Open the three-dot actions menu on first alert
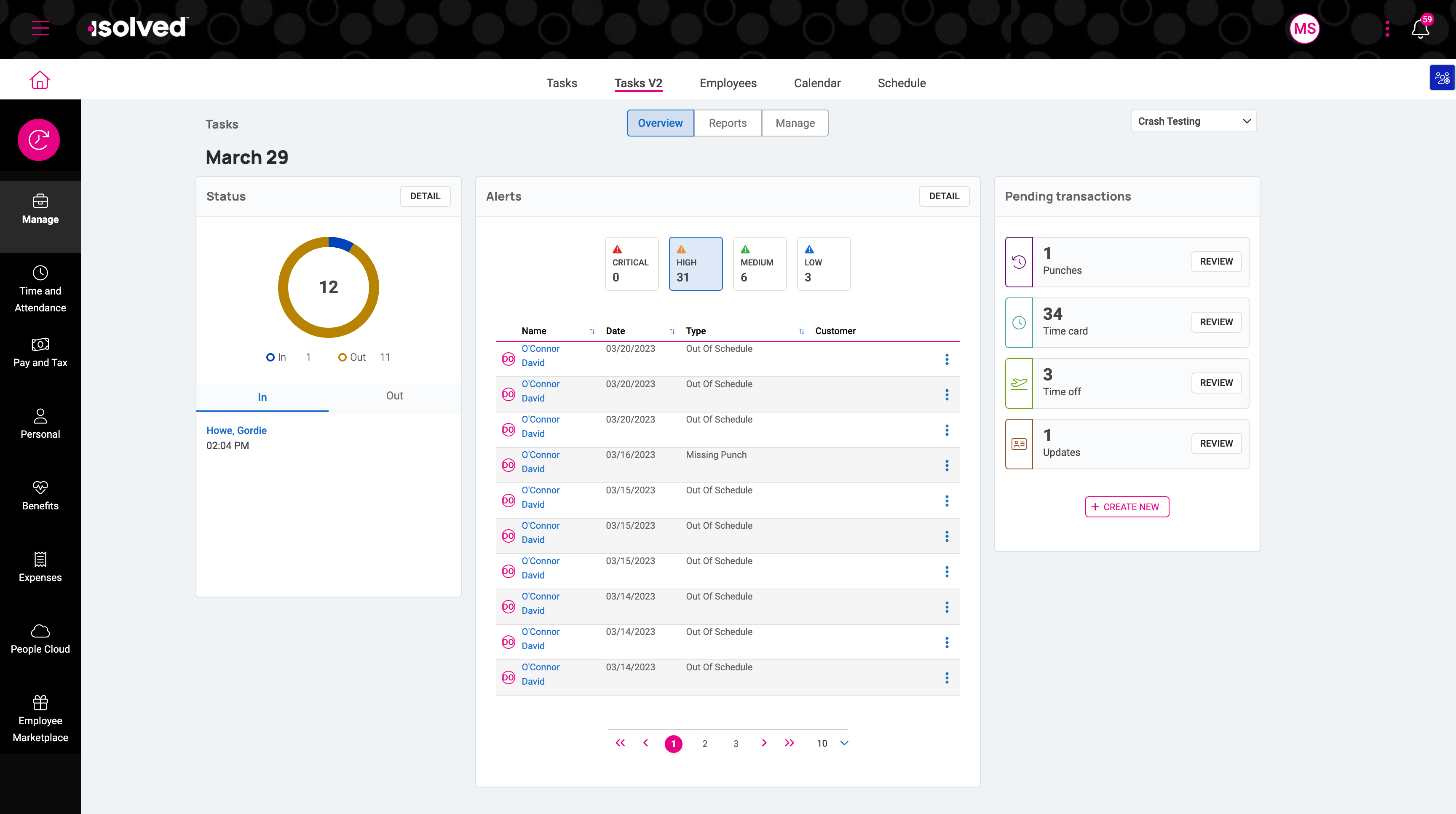The height and width of the screenshot is (814, 1456). click(947, 359)
